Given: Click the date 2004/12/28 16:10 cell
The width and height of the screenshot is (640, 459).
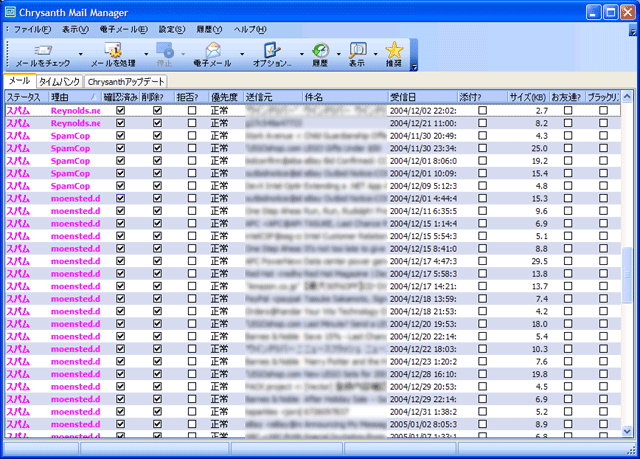Looking at the screenshot, I should pyautogui.click(x=423, y=374).
